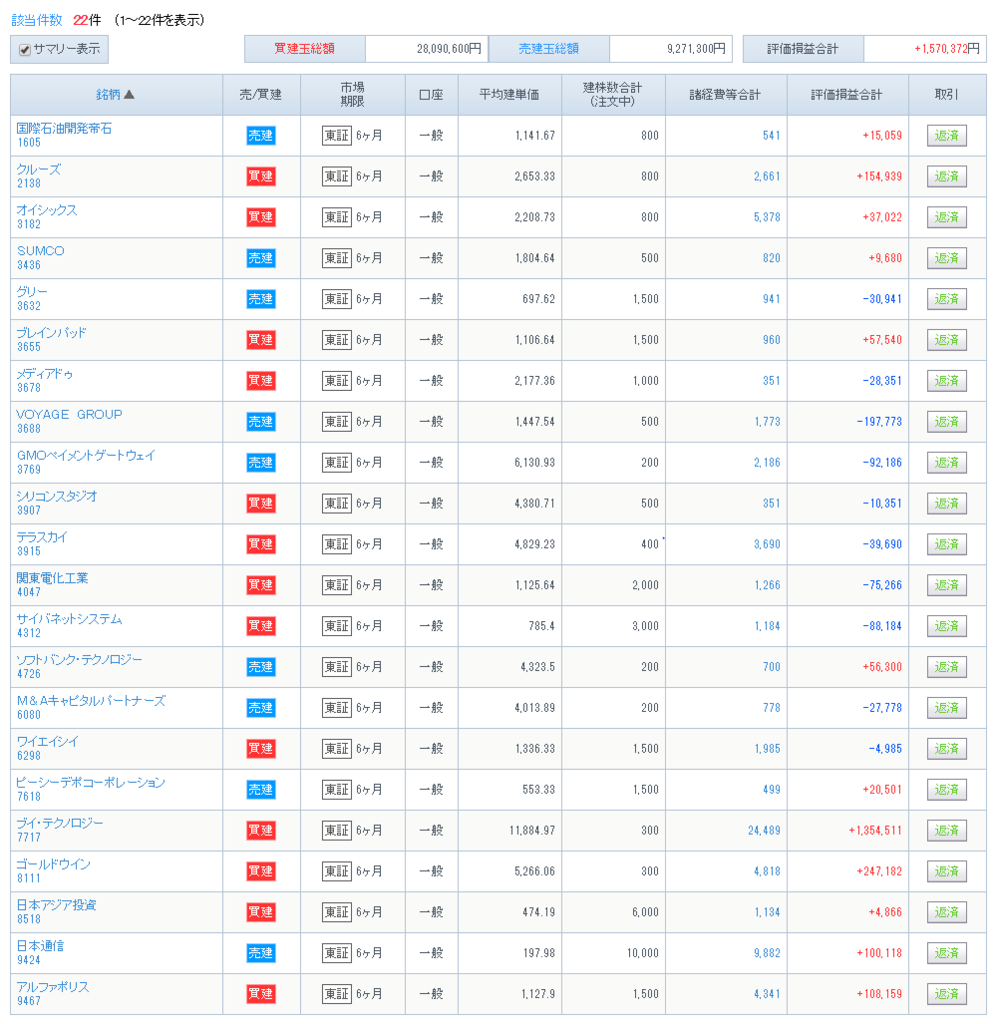Open ブイ・テクノロジー stock link
The height and width of the screenshot is (1024, 996).
pos(59,824)
